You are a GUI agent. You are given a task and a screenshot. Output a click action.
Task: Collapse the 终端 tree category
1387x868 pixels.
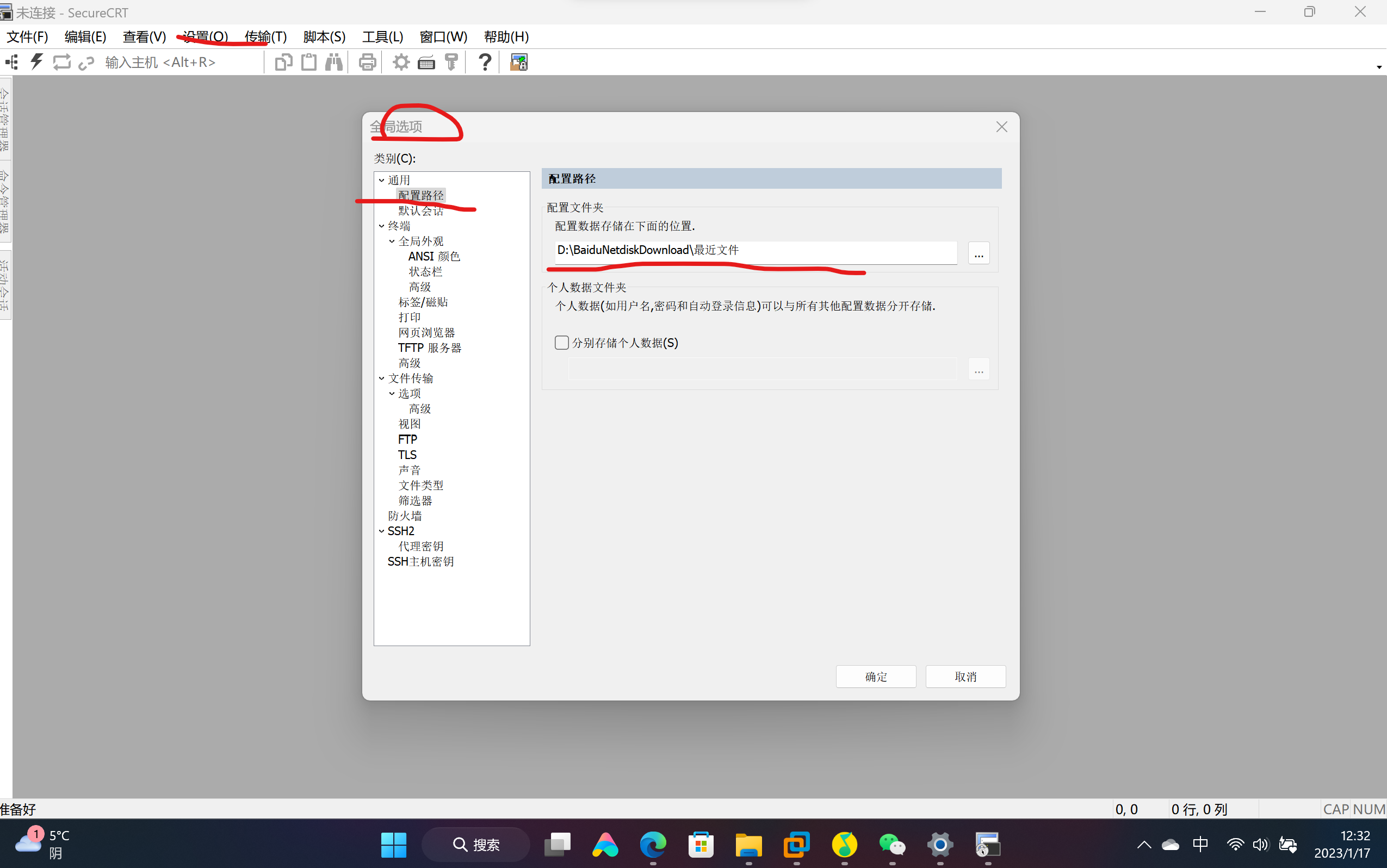click(381, 226)
